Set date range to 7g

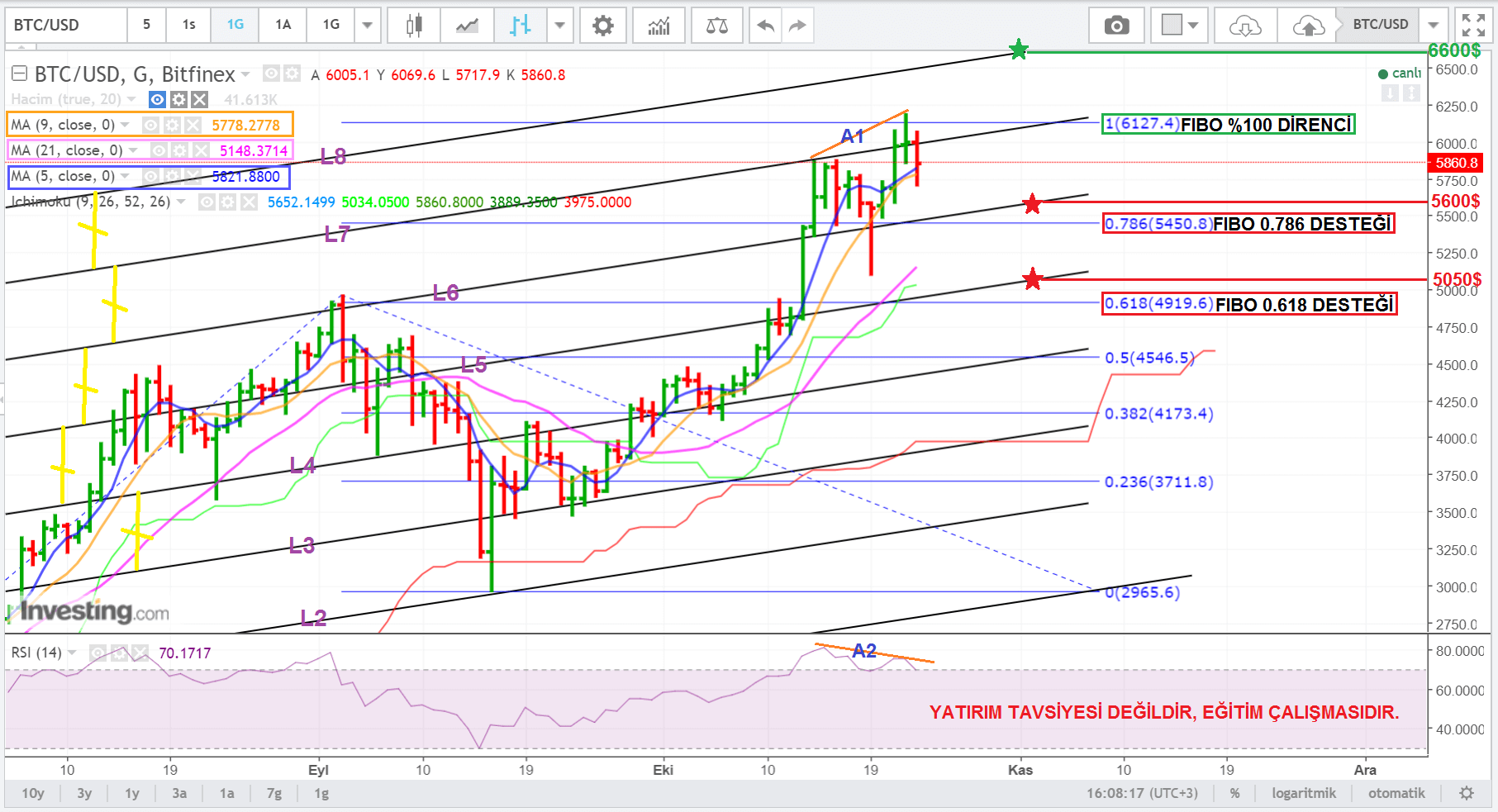pyautogui.click(x=274, y=793)
